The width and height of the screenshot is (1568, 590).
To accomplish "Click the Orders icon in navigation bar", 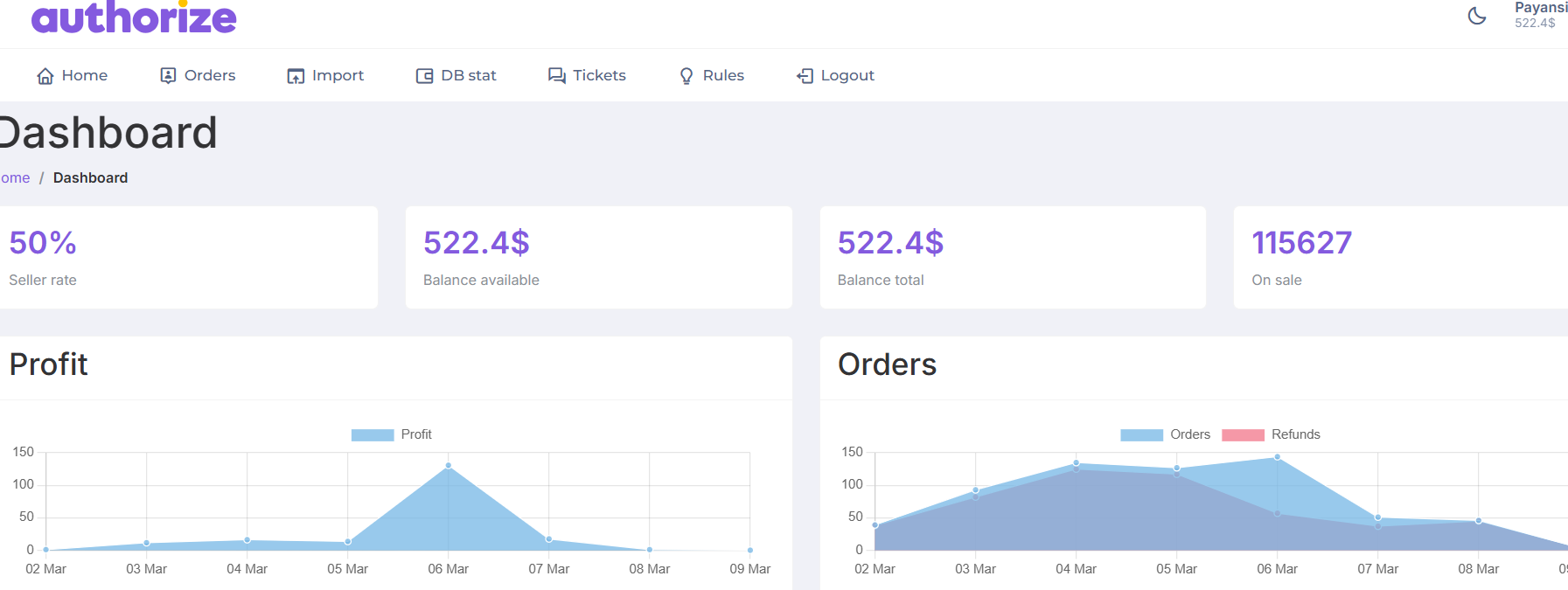I will pyautogui.click(x=168, y=76).
